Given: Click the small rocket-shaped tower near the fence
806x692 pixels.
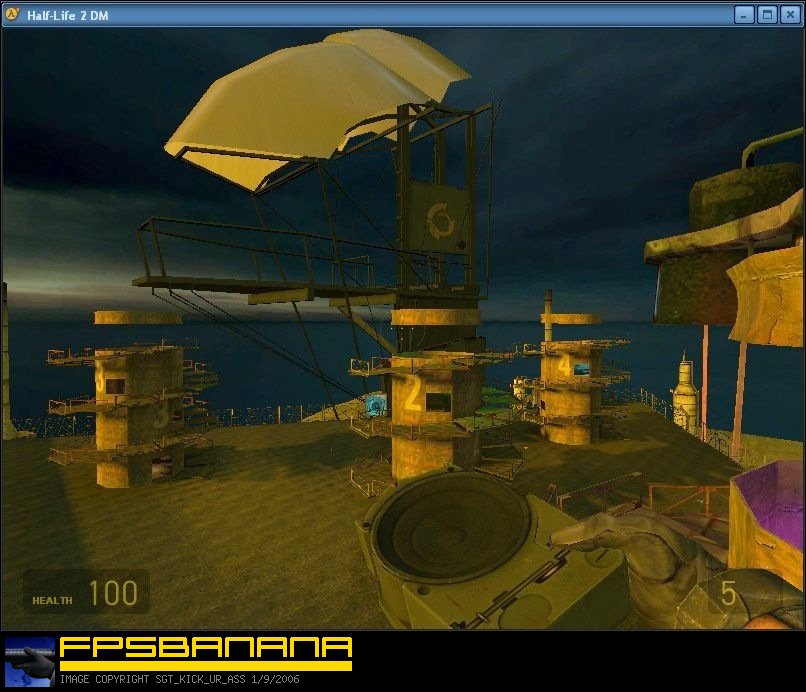Looking at the screenshot, I should click(685, 393).
